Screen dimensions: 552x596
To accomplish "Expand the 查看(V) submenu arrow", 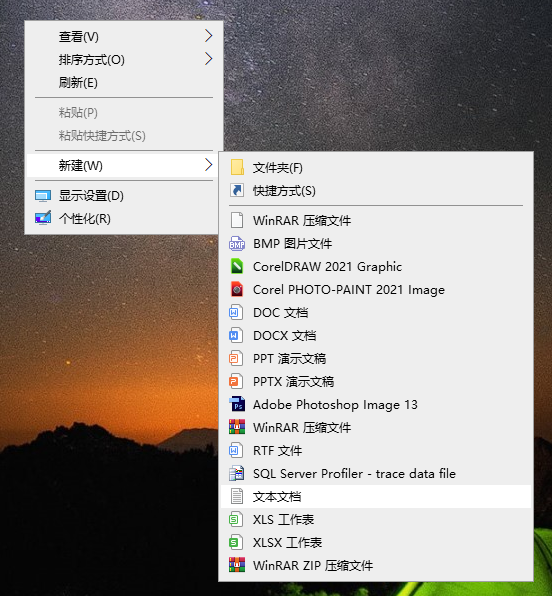I will 208,36.
